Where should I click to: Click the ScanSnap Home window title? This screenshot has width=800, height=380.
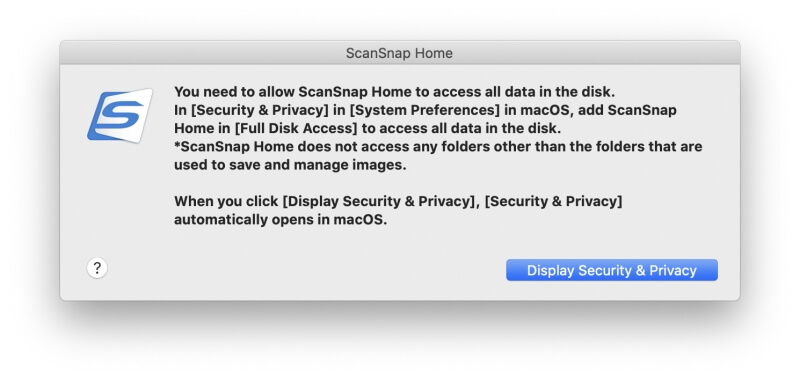(x=399, y=53)
